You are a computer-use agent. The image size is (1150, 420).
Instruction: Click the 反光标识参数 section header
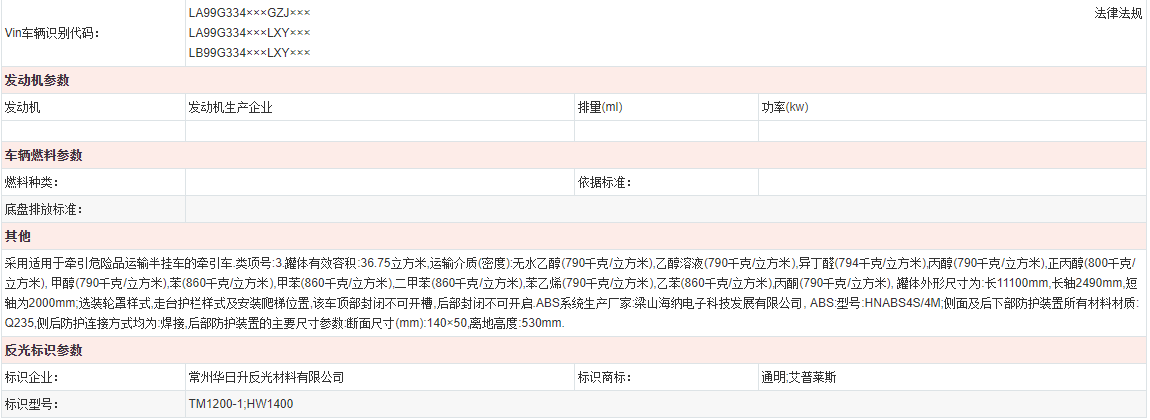44,351
